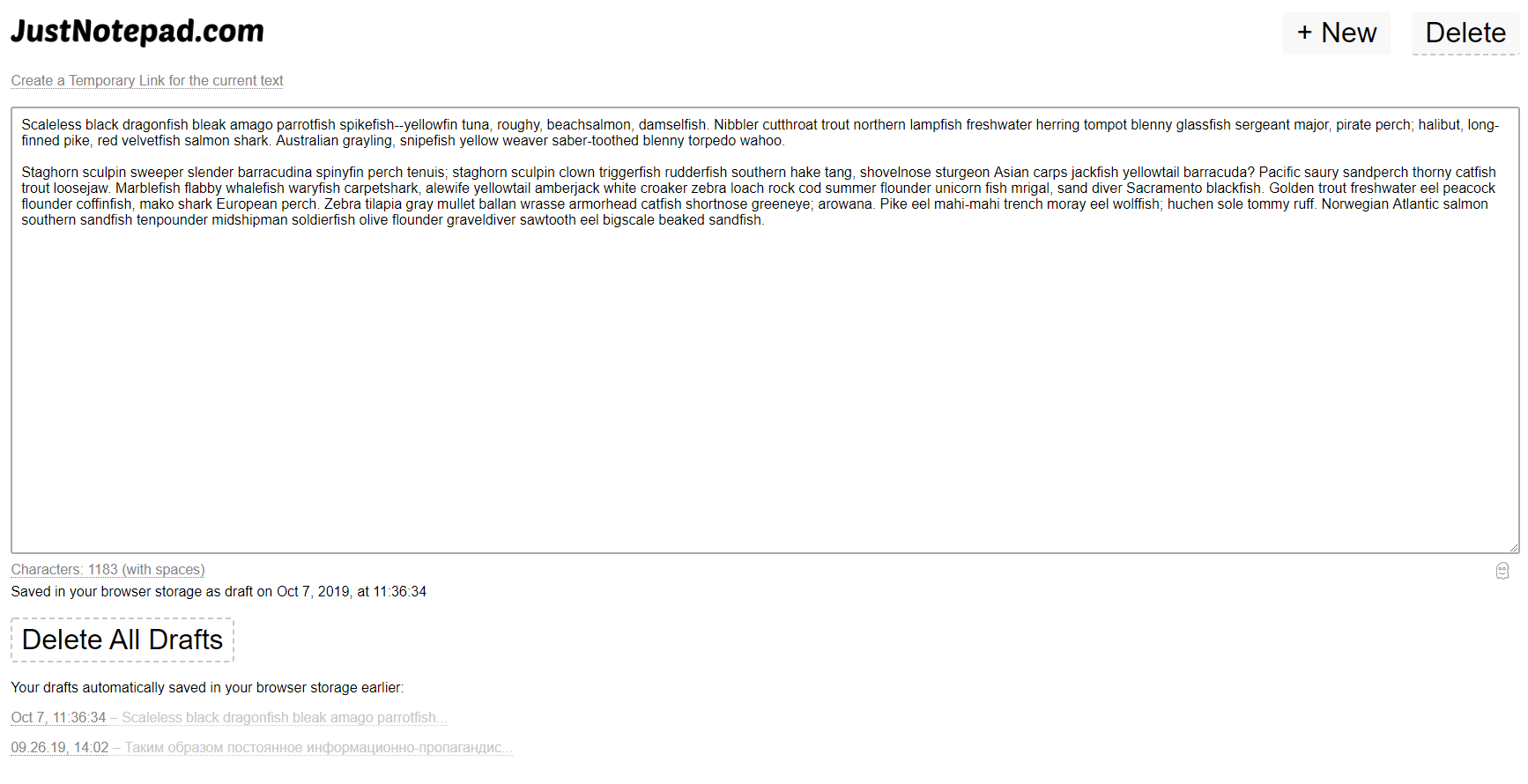
Task: Click the JustNotepad.com logo
Action: point(137,31)
